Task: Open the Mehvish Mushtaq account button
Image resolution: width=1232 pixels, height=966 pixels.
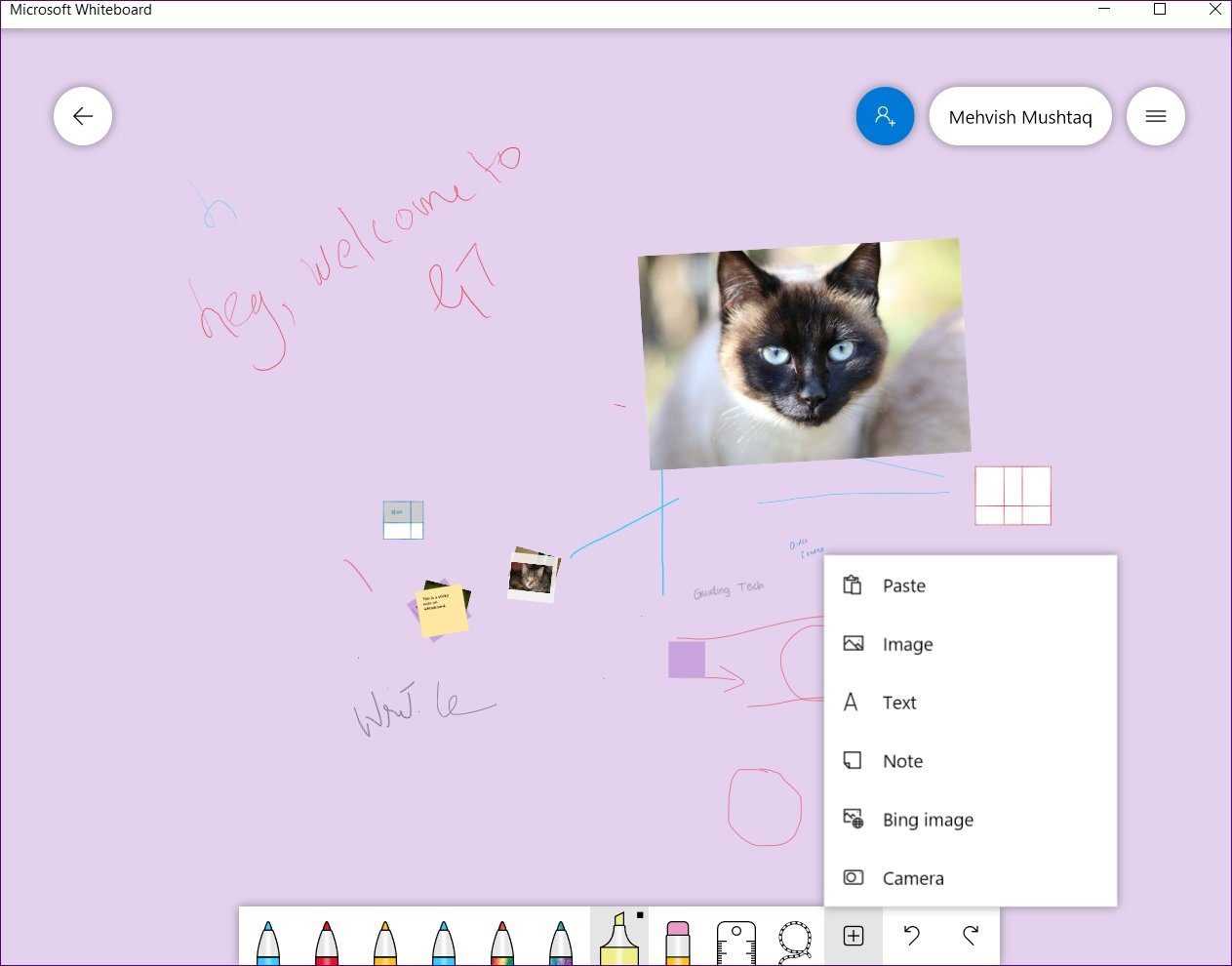Action: click(x=1020, y=116)
